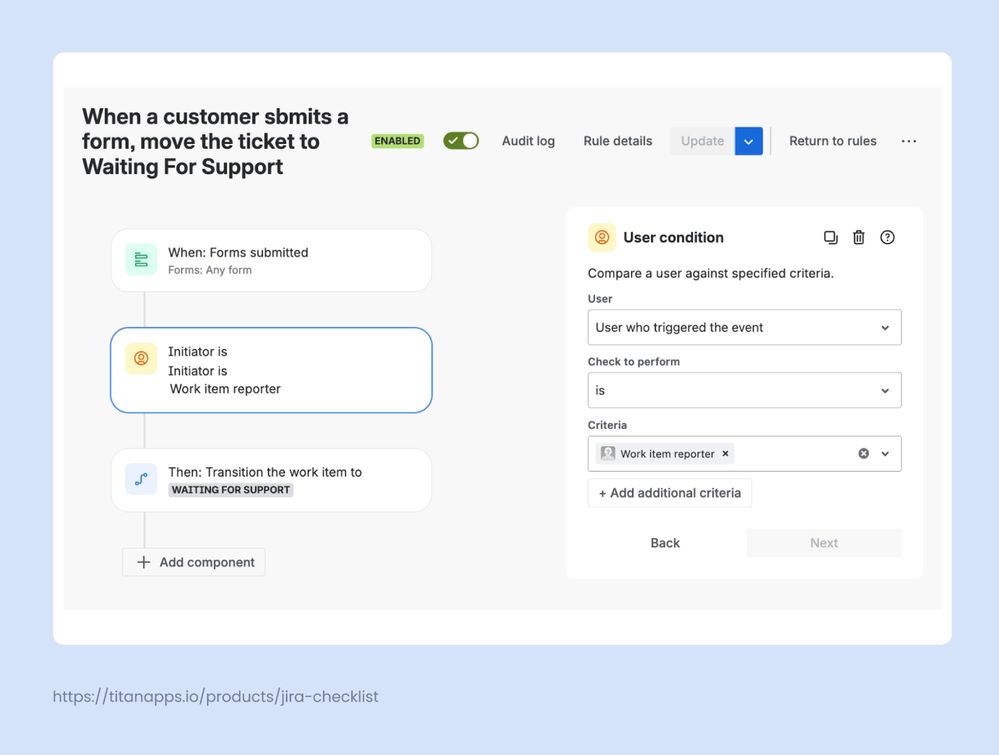Delete the User condition via trash icon

tap(859, 237)
